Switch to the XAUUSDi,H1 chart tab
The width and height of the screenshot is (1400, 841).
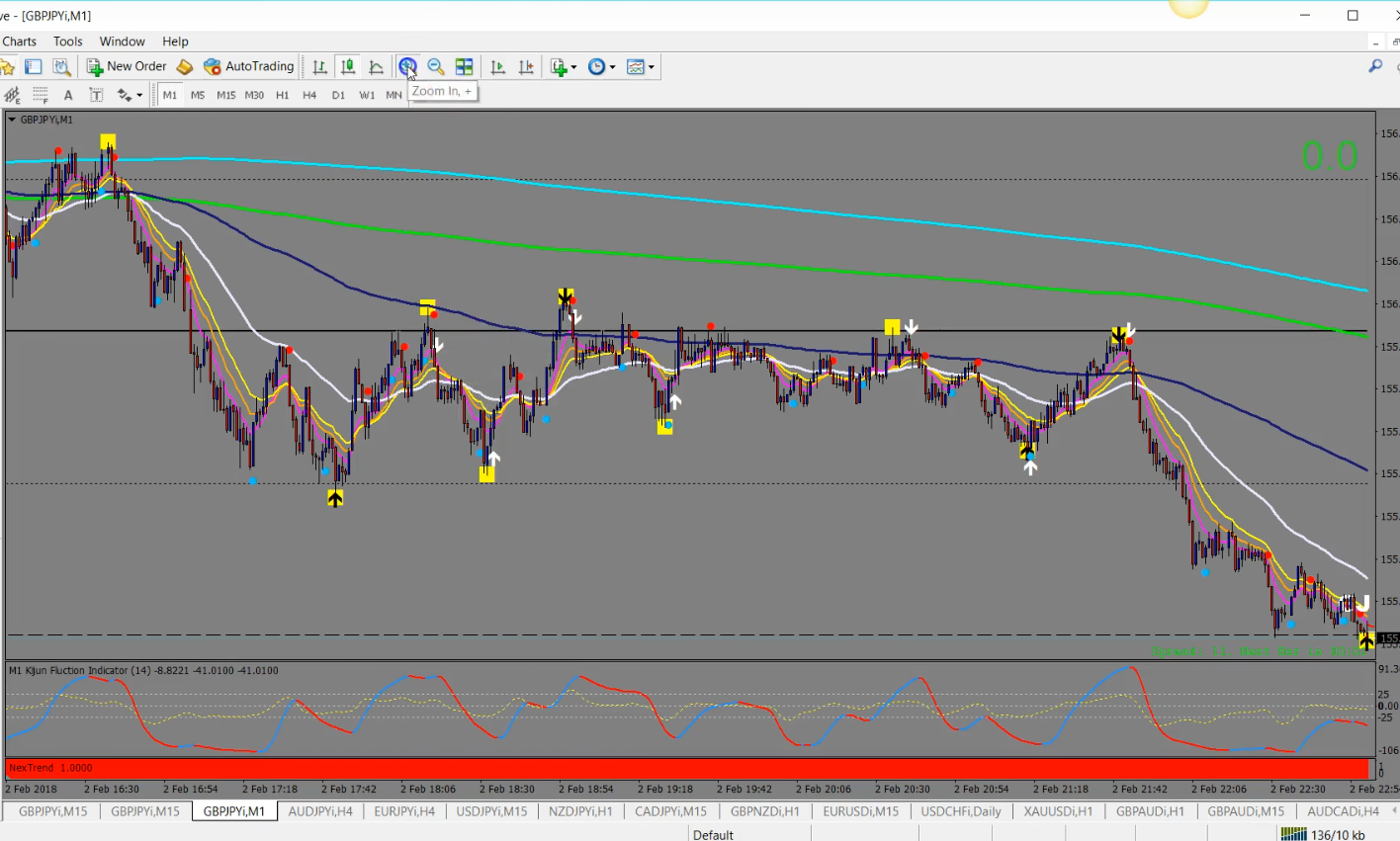[x=1058, y=811]
